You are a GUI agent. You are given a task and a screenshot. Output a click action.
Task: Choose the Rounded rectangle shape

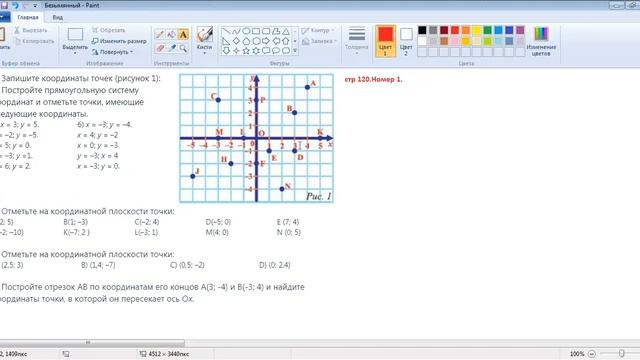[x=266, y=31]
